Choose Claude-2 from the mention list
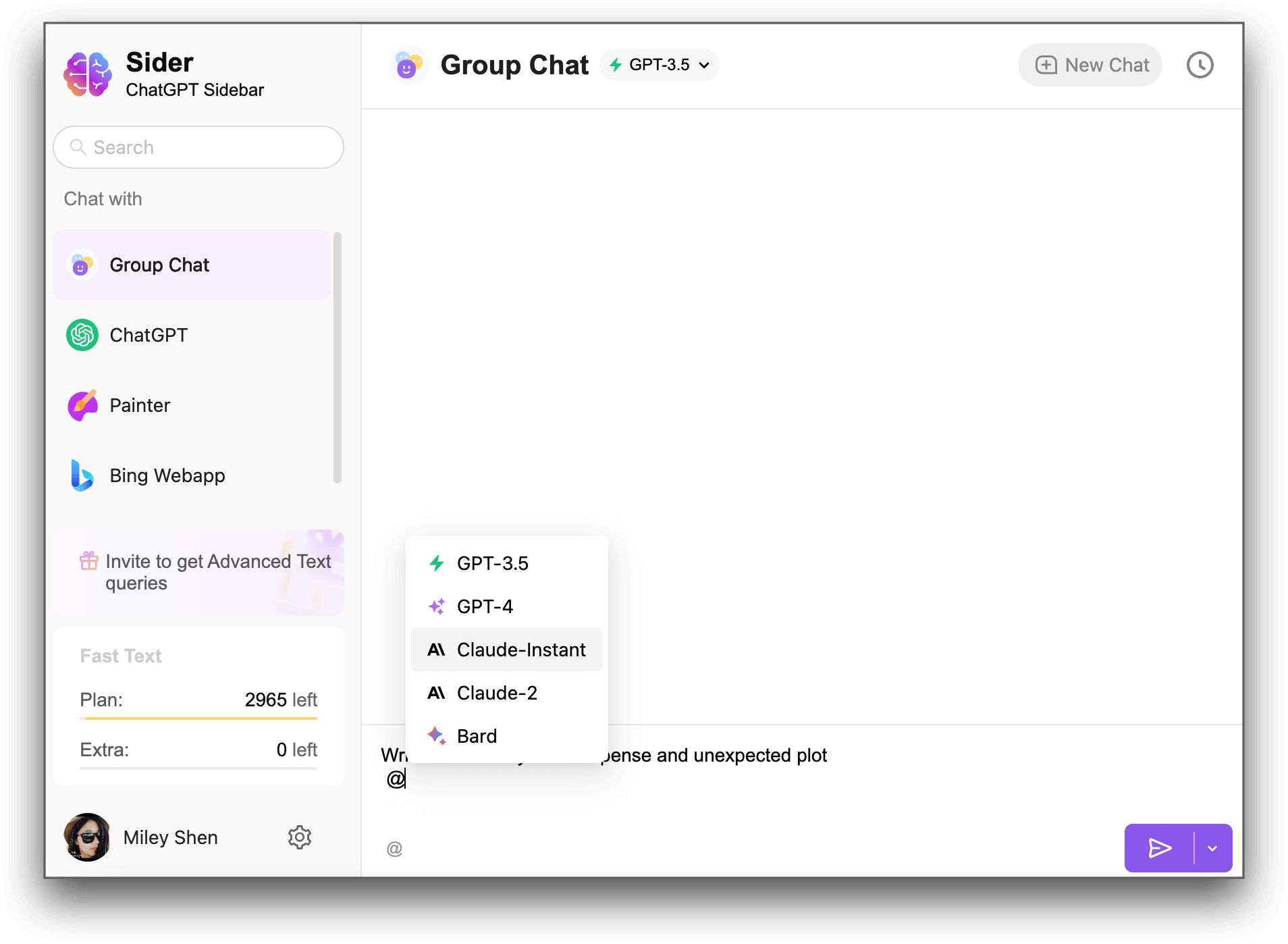Screen dimensions: 1288x944 coord(506,693)
